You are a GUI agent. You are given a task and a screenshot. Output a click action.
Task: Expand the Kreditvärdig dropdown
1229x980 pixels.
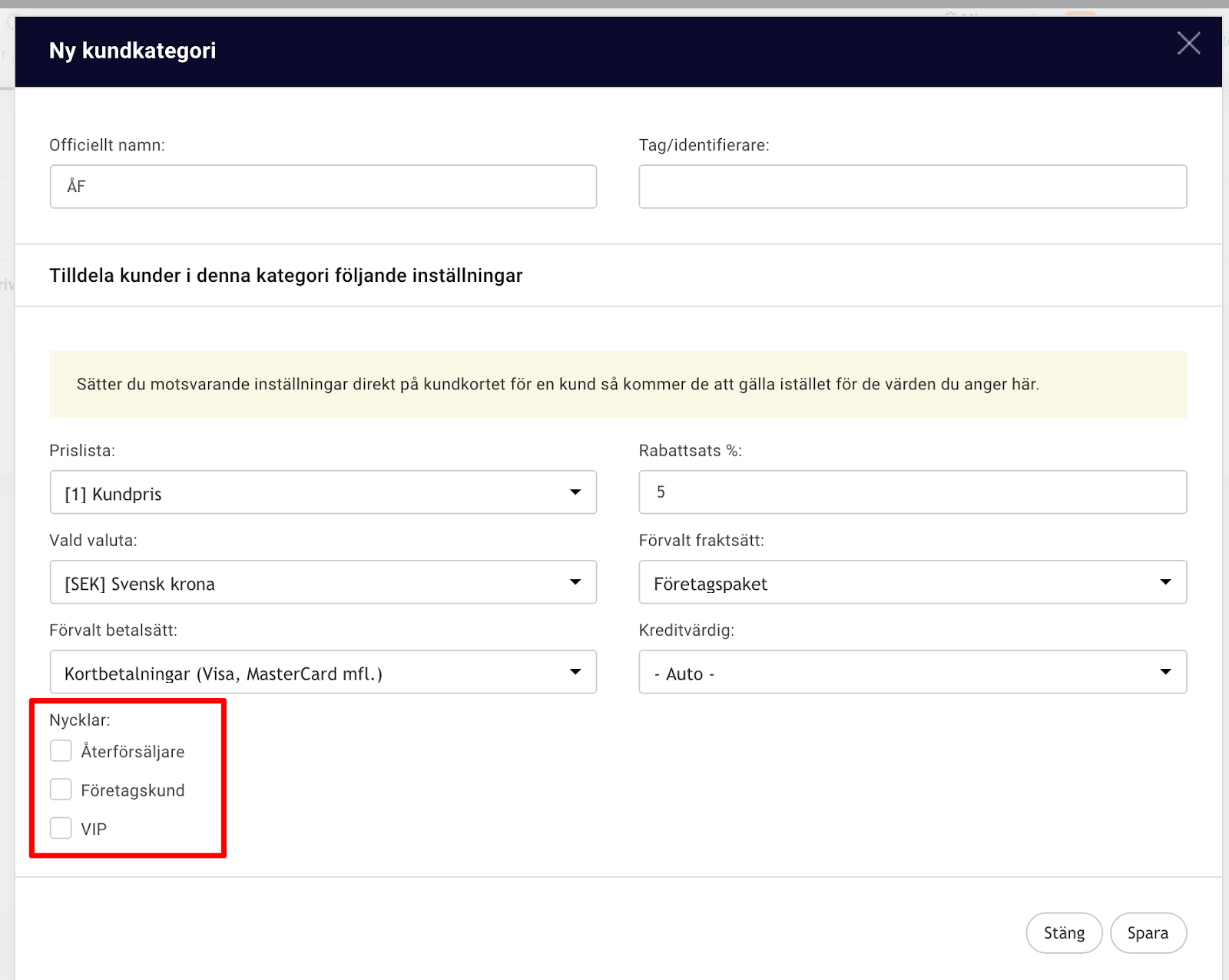pos(913,672)
